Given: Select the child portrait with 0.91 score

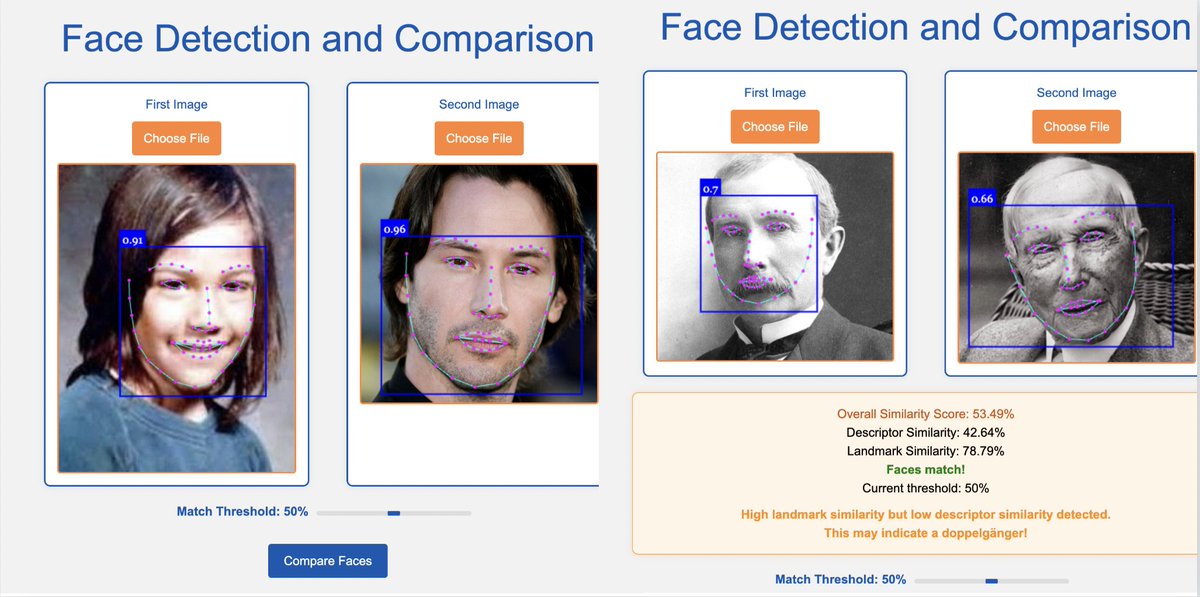Looking at the screenshot, I should pos(177,318).
